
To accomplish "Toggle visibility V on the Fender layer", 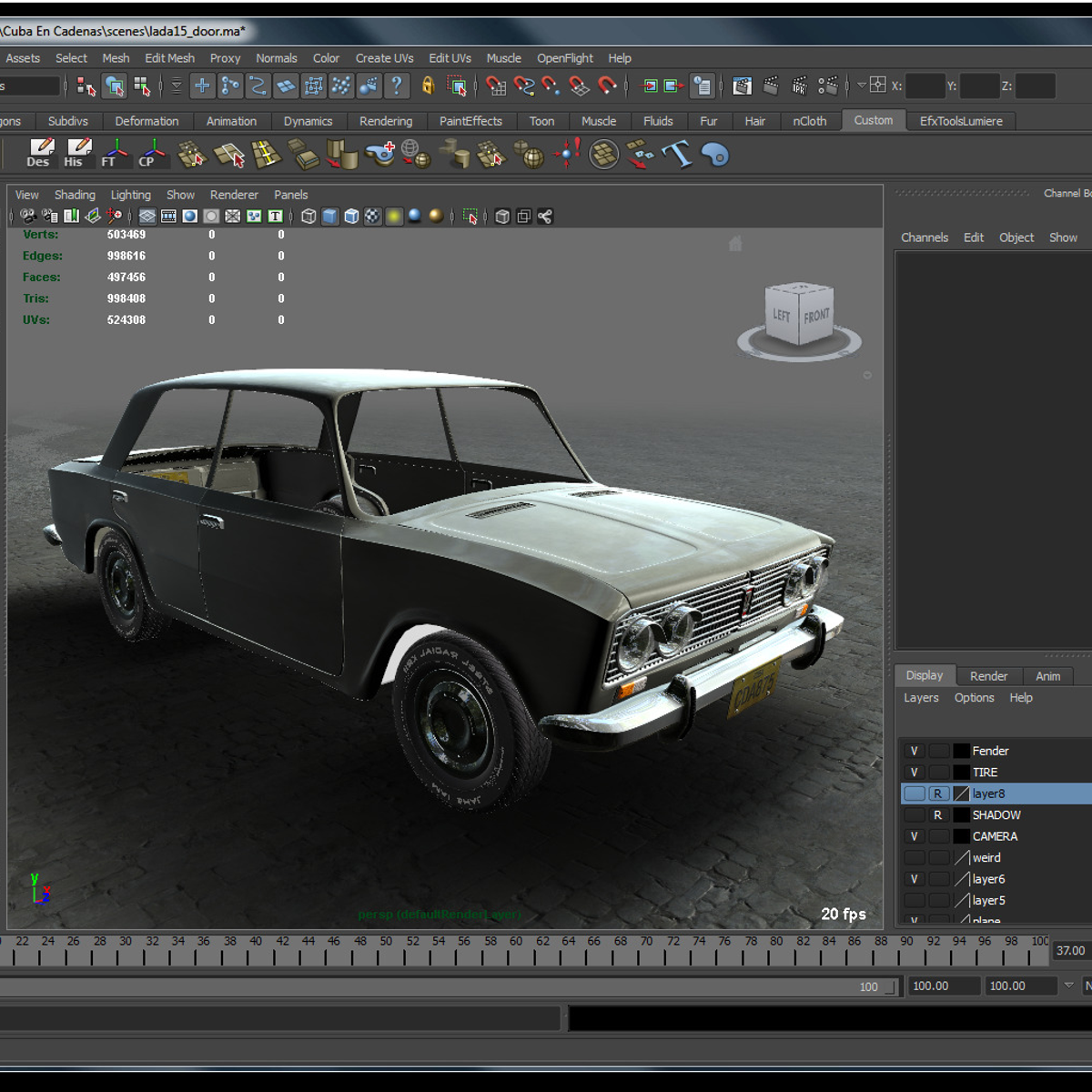I will 913,750.
